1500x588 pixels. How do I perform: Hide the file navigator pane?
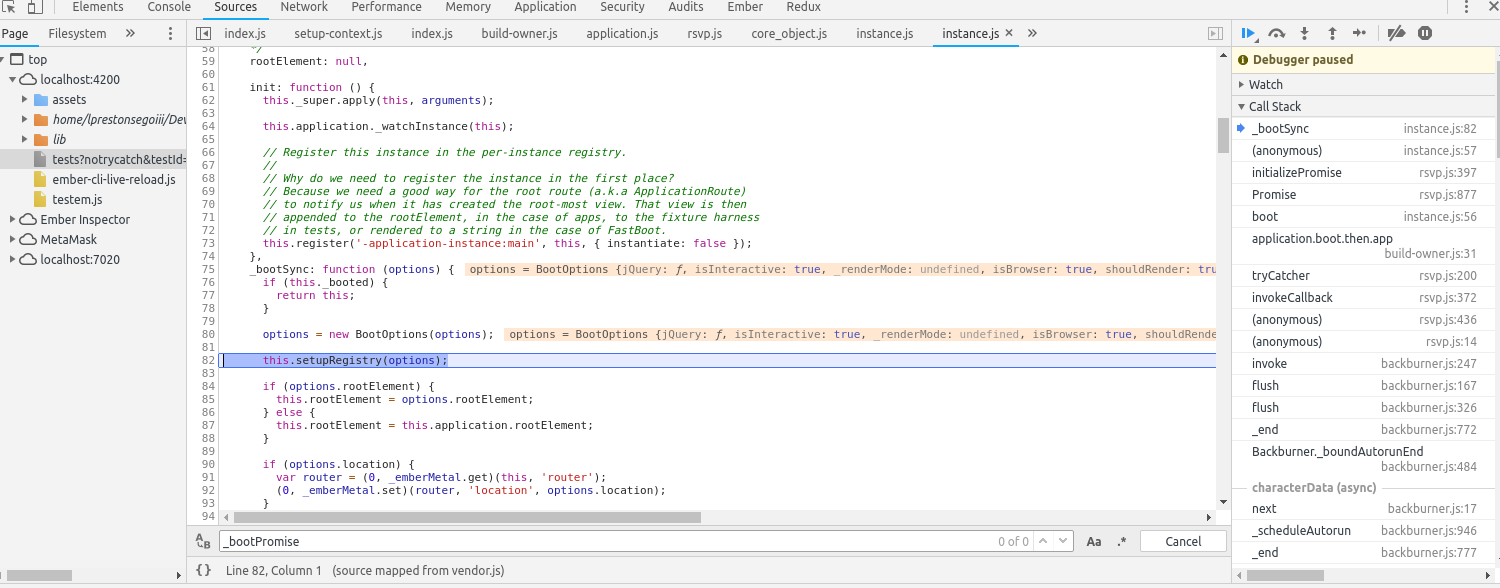pyautogui.click(x=203, y=34)
